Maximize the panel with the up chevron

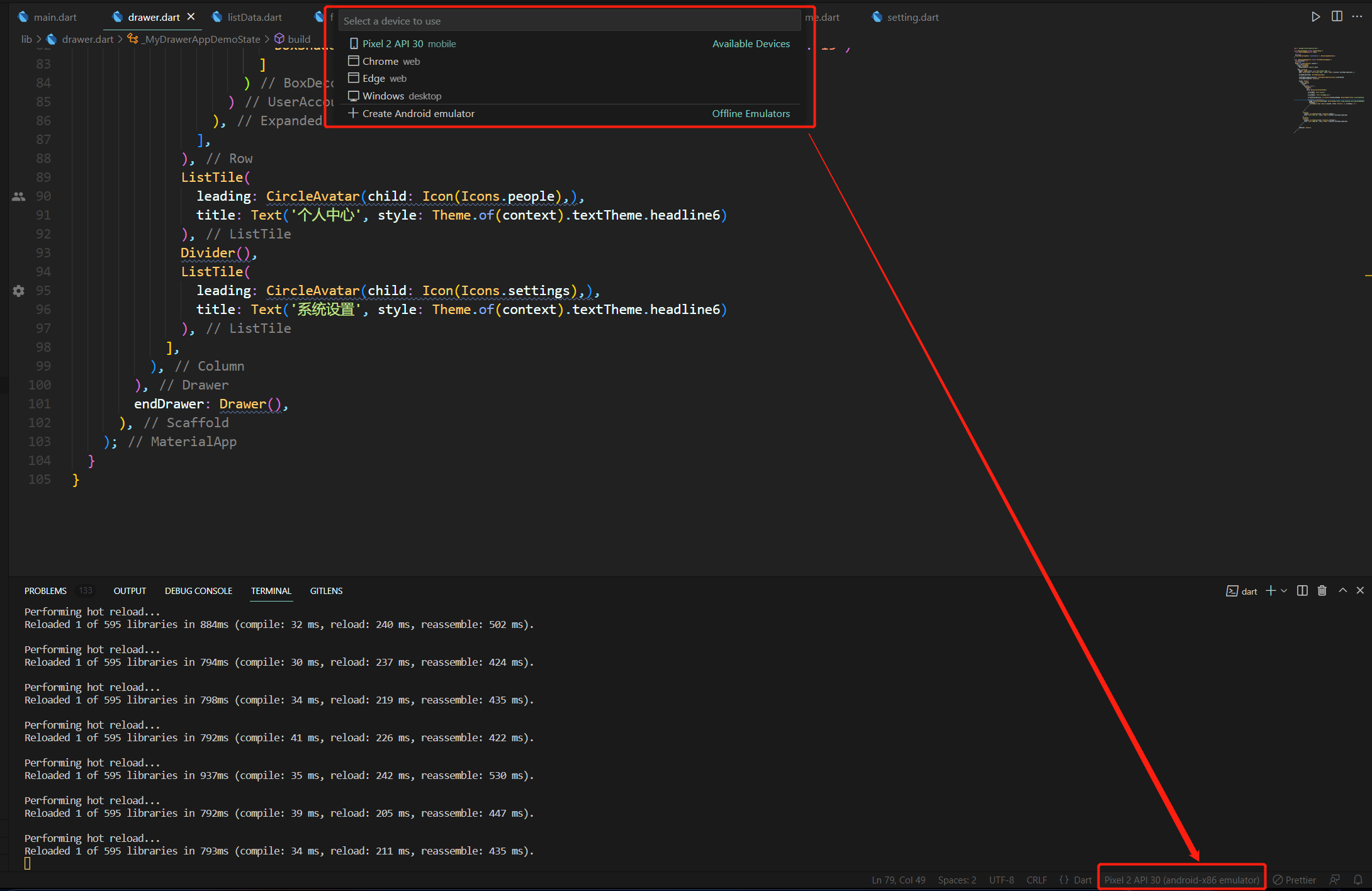(x=1342, y=591)
